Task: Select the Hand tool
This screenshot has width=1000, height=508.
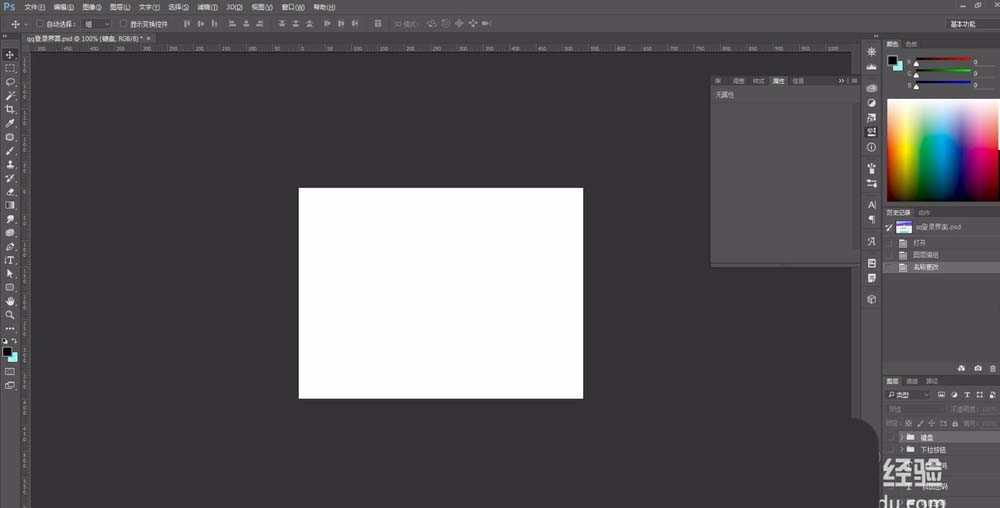Action: click(10, 301)
